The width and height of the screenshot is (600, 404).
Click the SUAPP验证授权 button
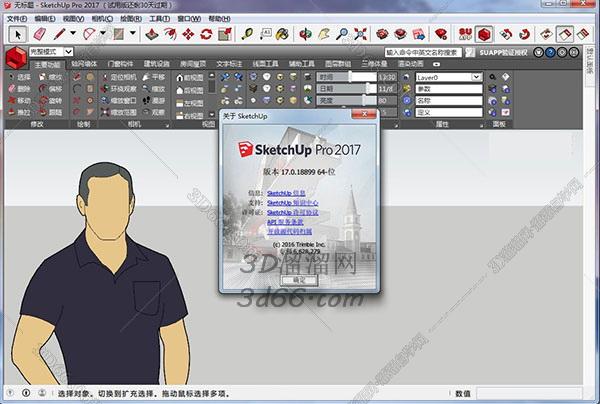pyautogui.click(x=503, y=53)
